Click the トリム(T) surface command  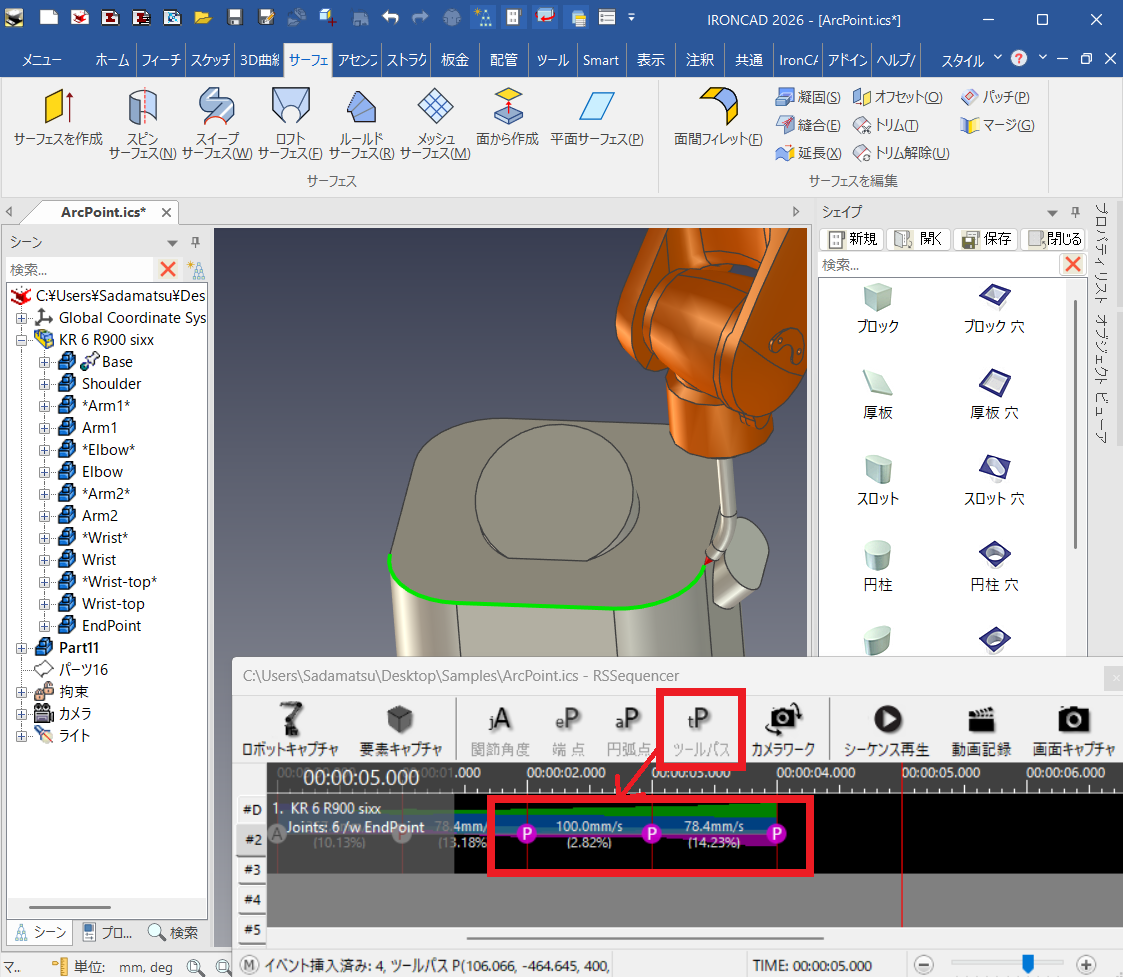(x=885, y=125)
